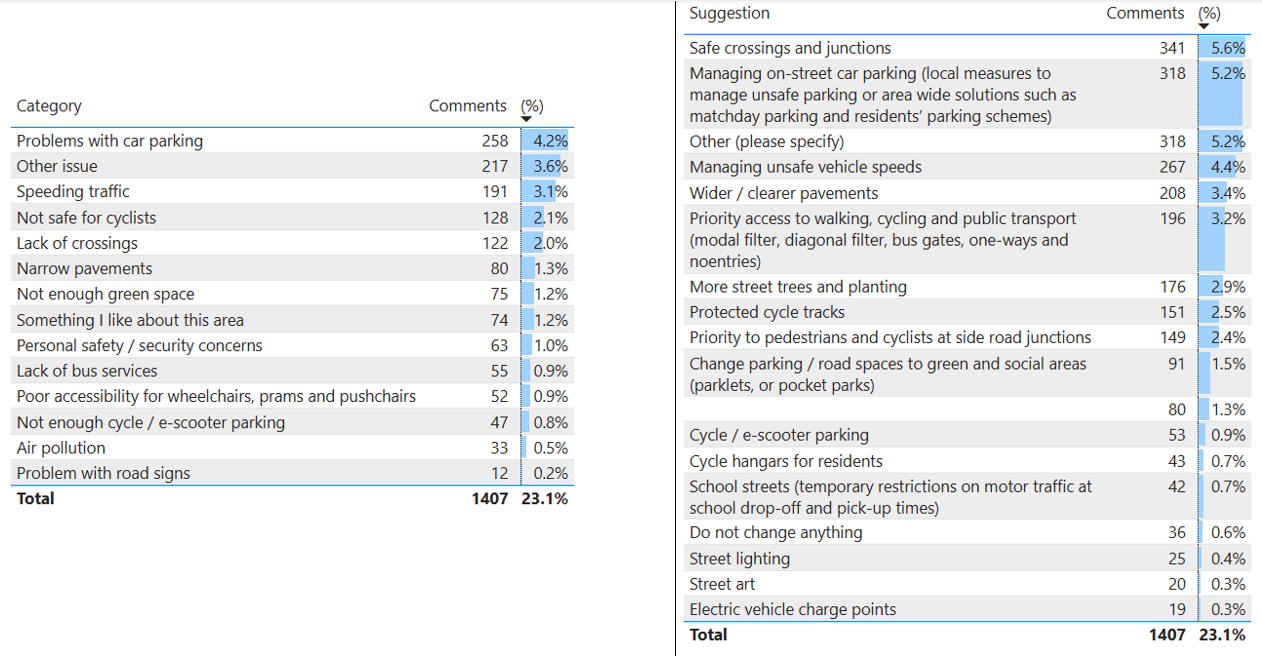Click the 4.2% data bar cell
Screen dimensions: 1262x660
550,141
